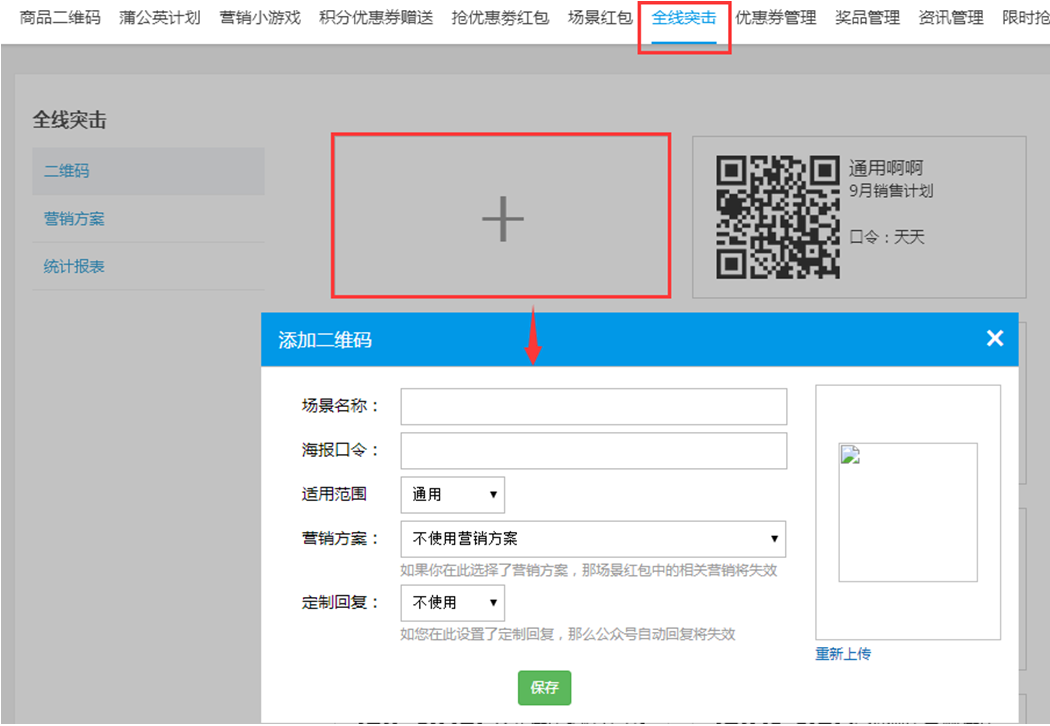Viewport: 1050px width, 726px height.
Task: Select 二维码 in the left sidebar
Action: pyautogui.click(x=67, y=171)
